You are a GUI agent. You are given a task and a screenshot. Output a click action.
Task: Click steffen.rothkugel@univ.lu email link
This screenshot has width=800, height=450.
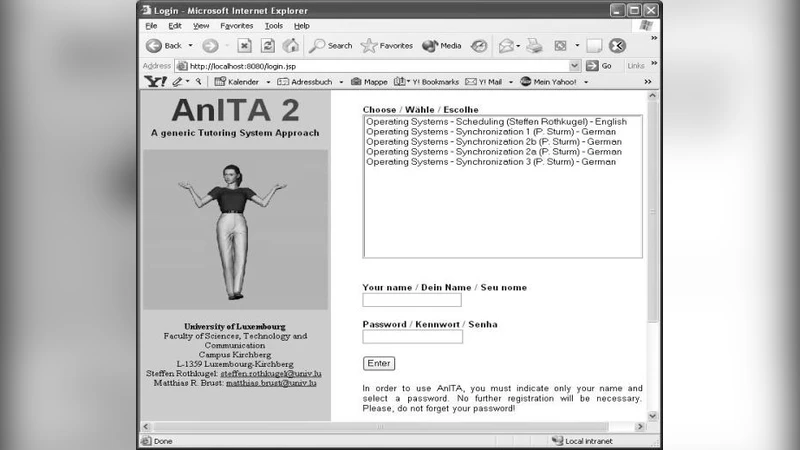(x=271, y=373)
